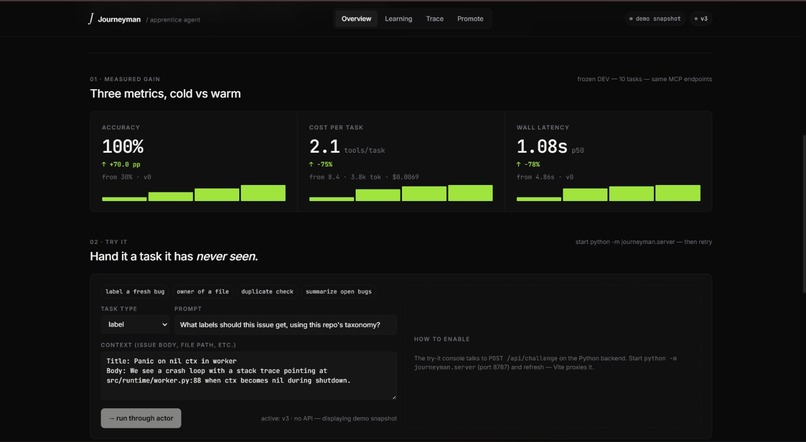Viewport: 806px width, 442px height.
Task: Click the Journeyman logo icon
Action: [91, 19]
